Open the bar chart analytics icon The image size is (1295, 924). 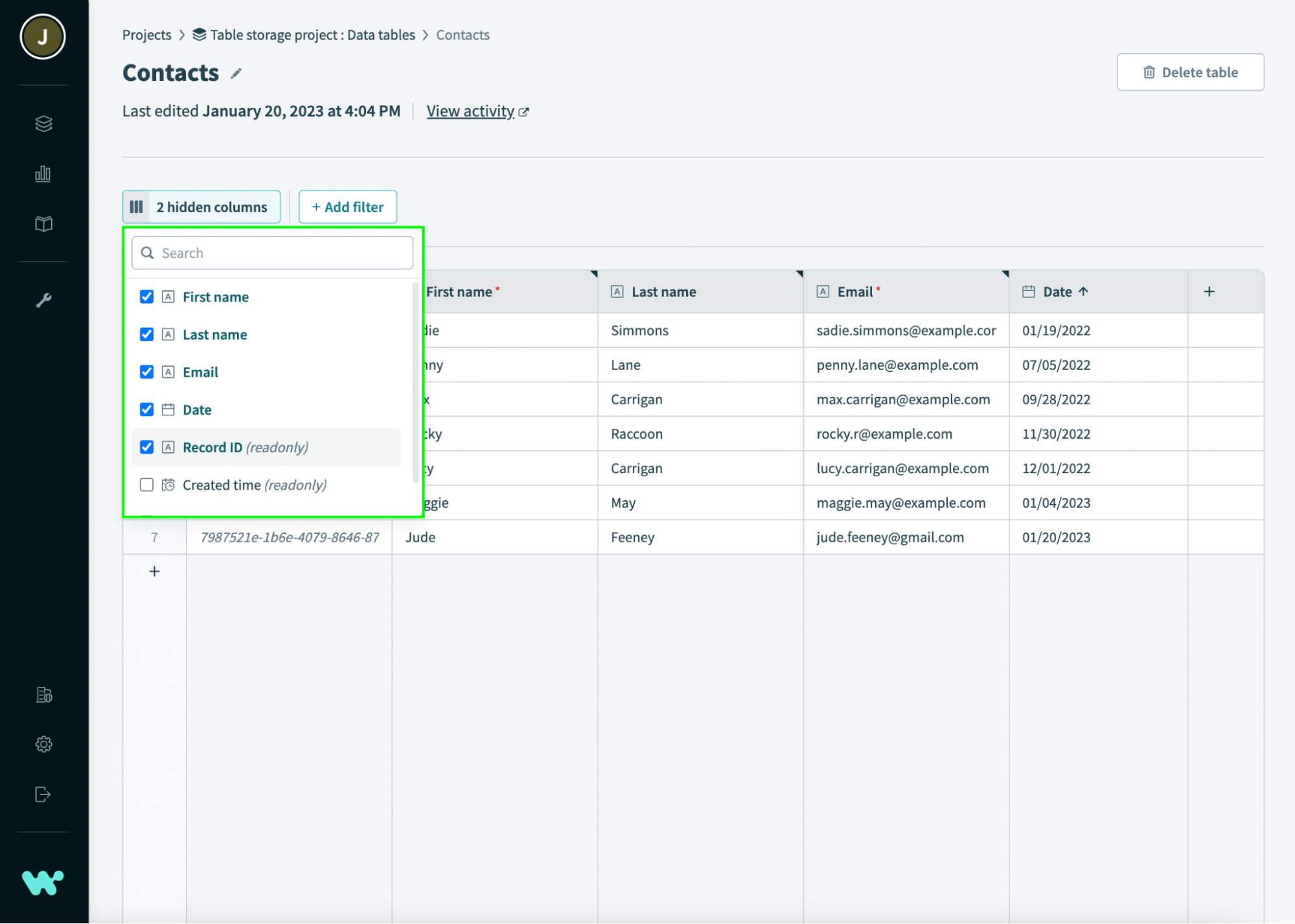click(43, 174)
